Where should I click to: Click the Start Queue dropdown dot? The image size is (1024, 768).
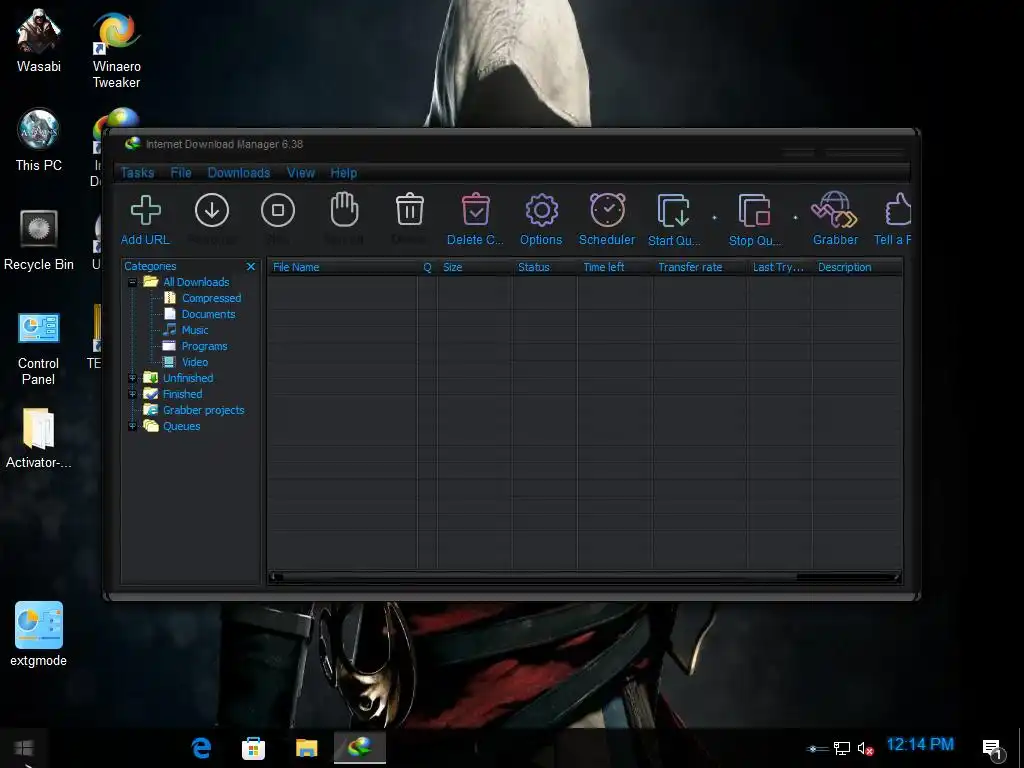coord(714,217)
